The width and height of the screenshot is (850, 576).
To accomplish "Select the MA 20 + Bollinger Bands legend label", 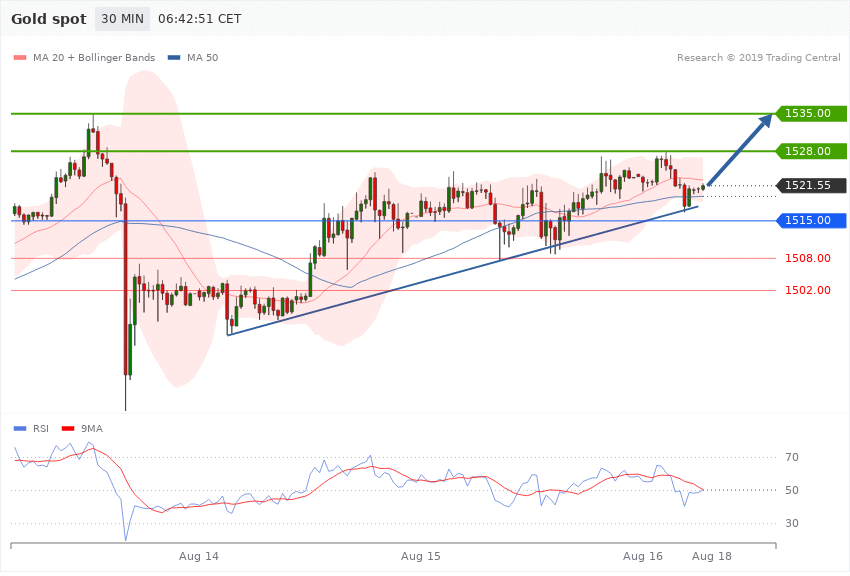I will tap(94, 57).
